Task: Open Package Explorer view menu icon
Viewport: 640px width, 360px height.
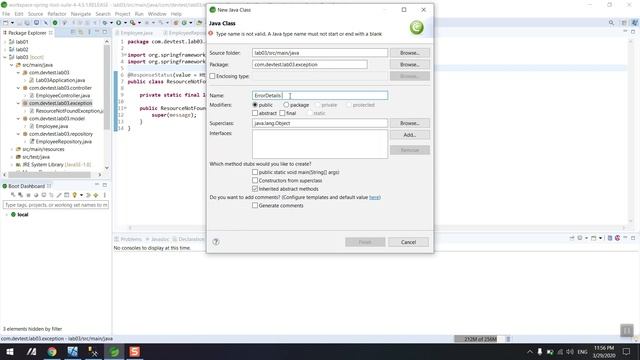Action: [x=89, y=32]
